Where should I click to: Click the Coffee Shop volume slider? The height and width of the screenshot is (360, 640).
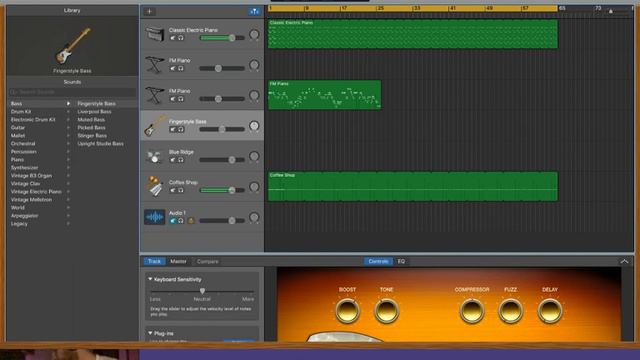tap(222, 190)
